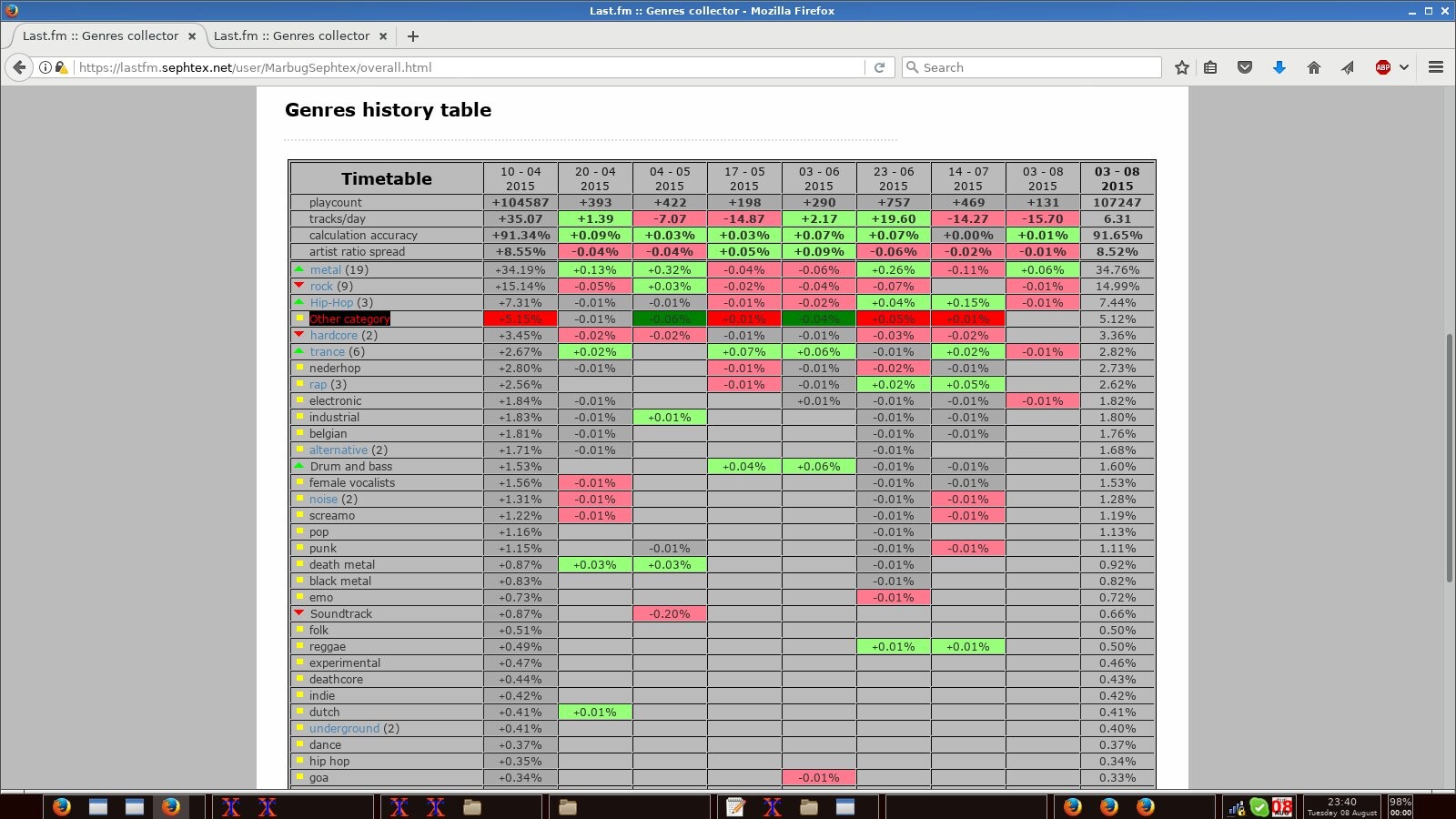
Task: Focus the Search input field
Action: point(1037,67)
